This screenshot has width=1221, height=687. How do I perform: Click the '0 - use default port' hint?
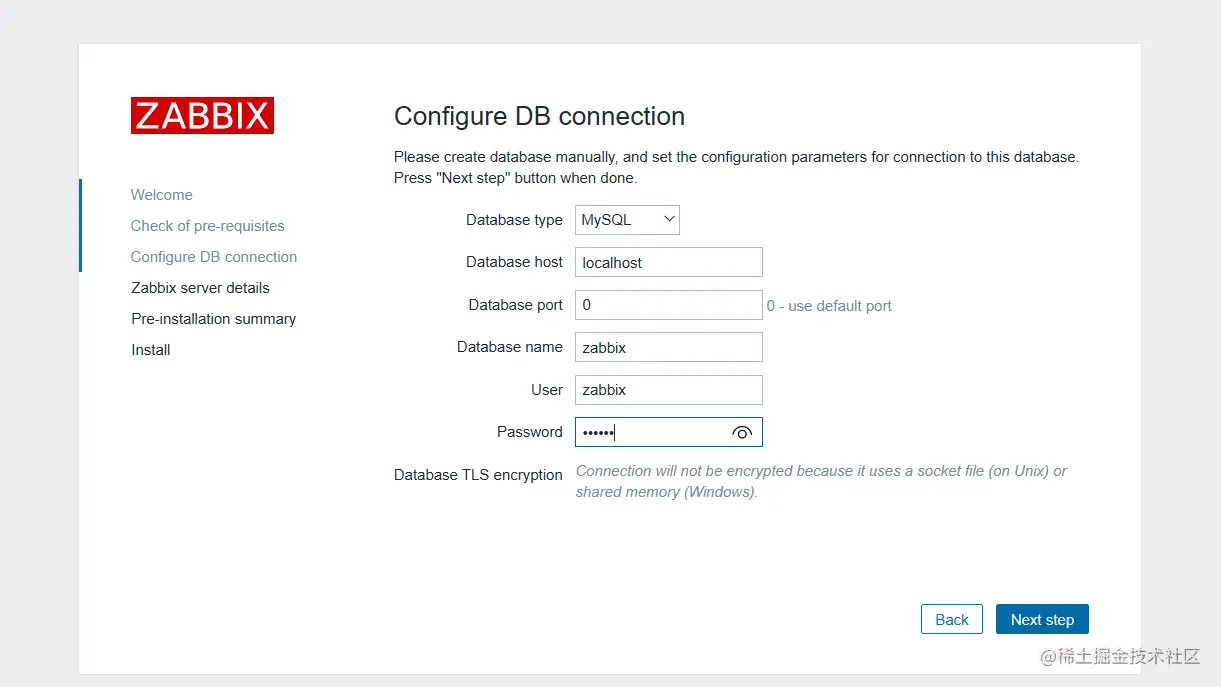point(829,306)
